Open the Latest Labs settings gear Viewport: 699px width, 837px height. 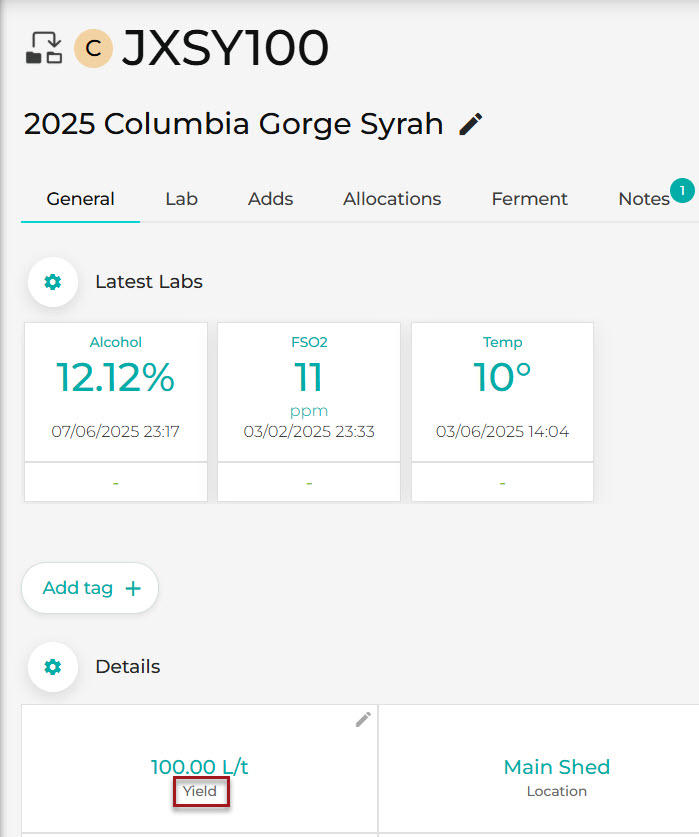pos(52,282)
